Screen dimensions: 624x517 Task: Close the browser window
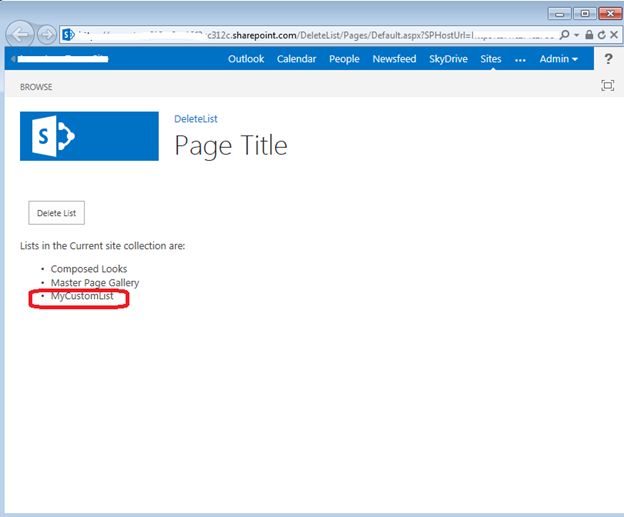tap(610, 14)
